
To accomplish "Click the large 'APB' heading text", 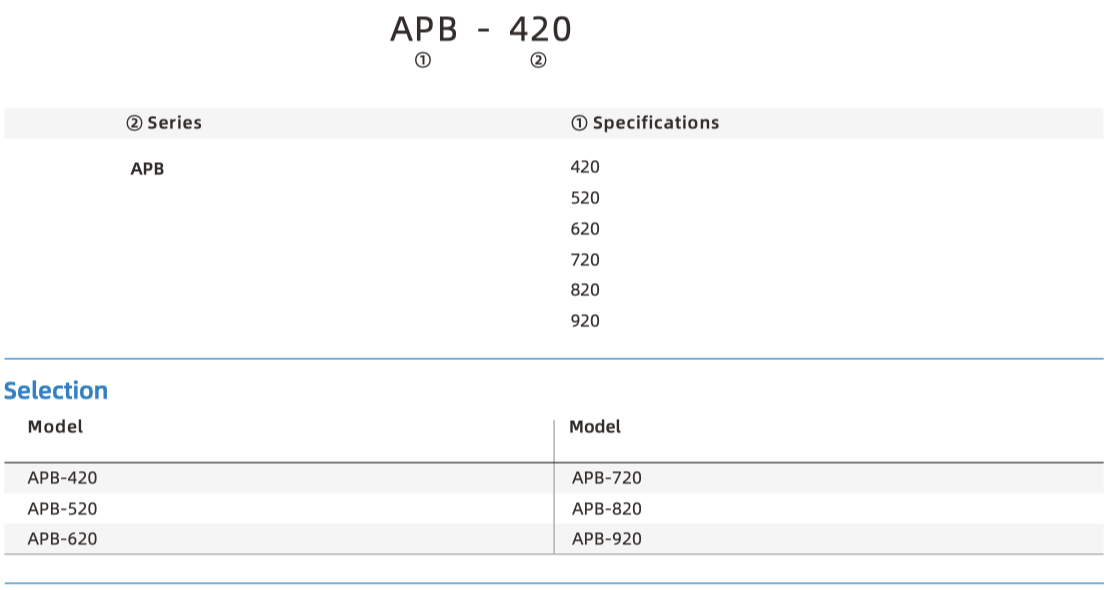I will [x=424, y=30].
